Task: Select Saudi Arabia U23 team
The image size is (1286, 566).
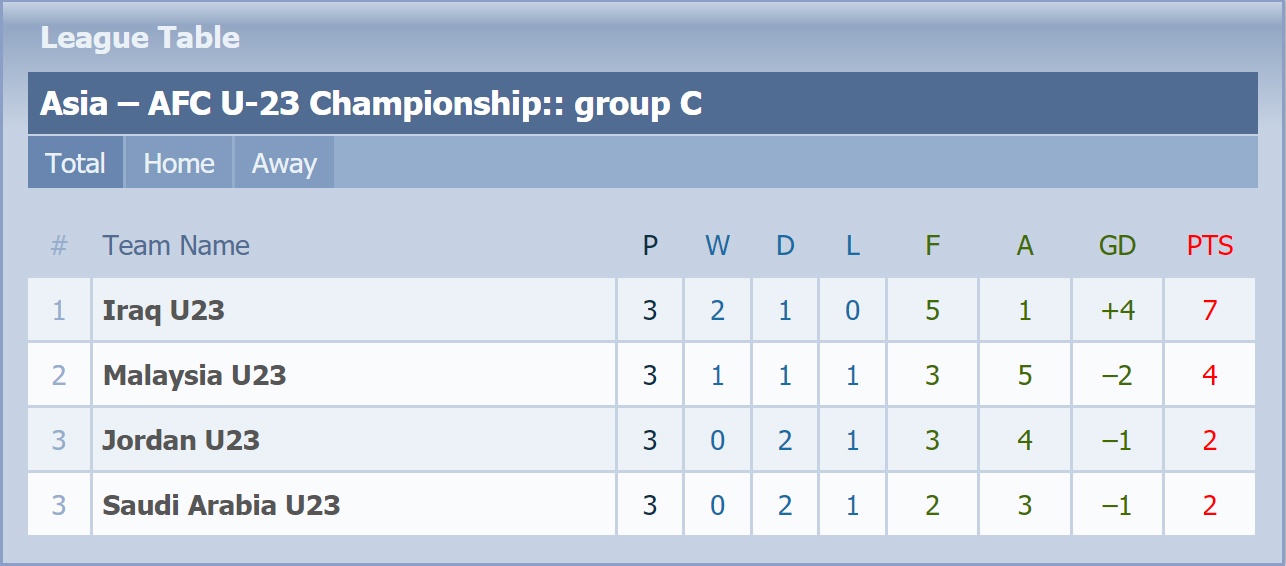Action: (x=221, y=505)
